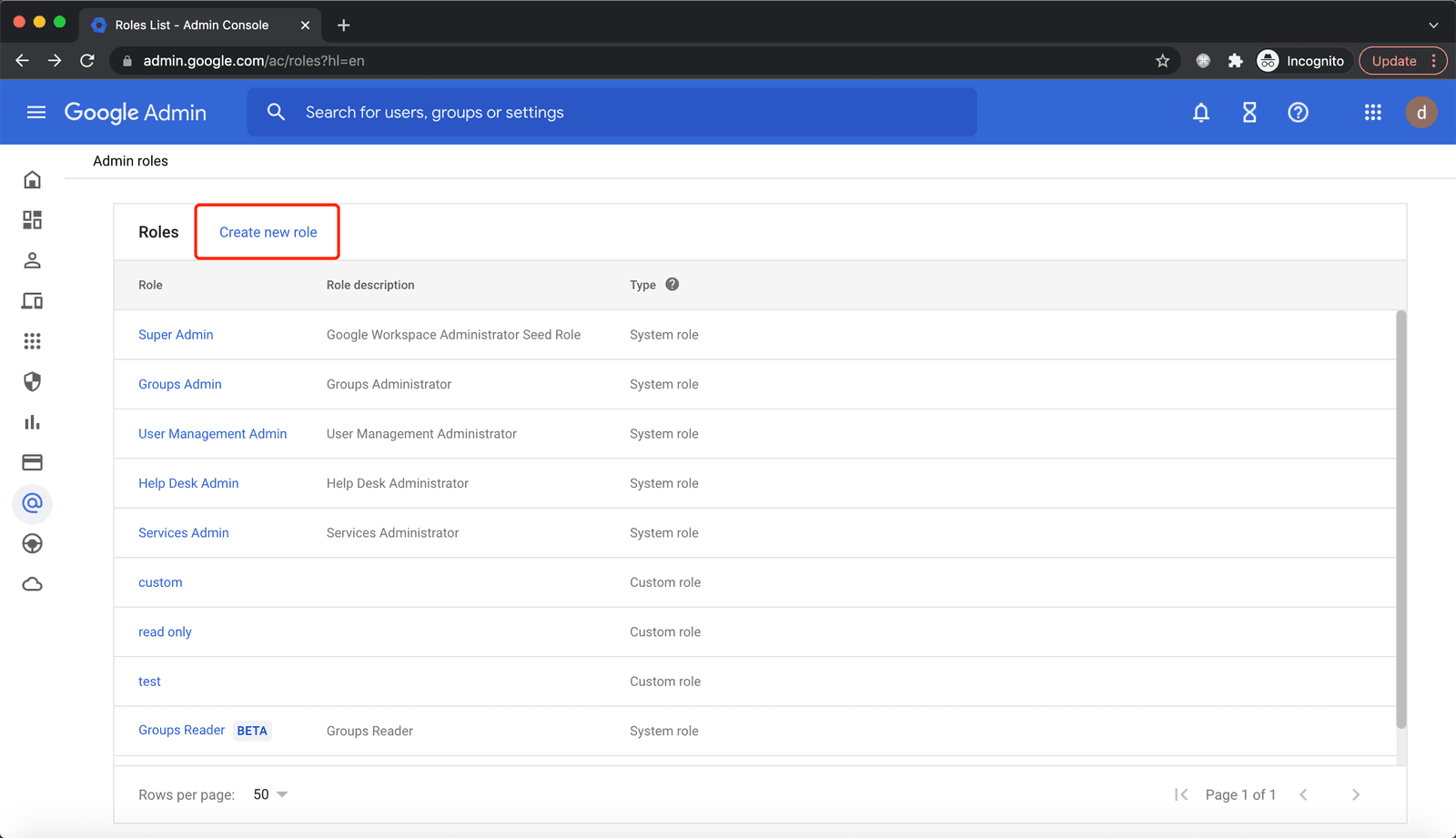Click the Type column help icon

[x=672, y=284]
